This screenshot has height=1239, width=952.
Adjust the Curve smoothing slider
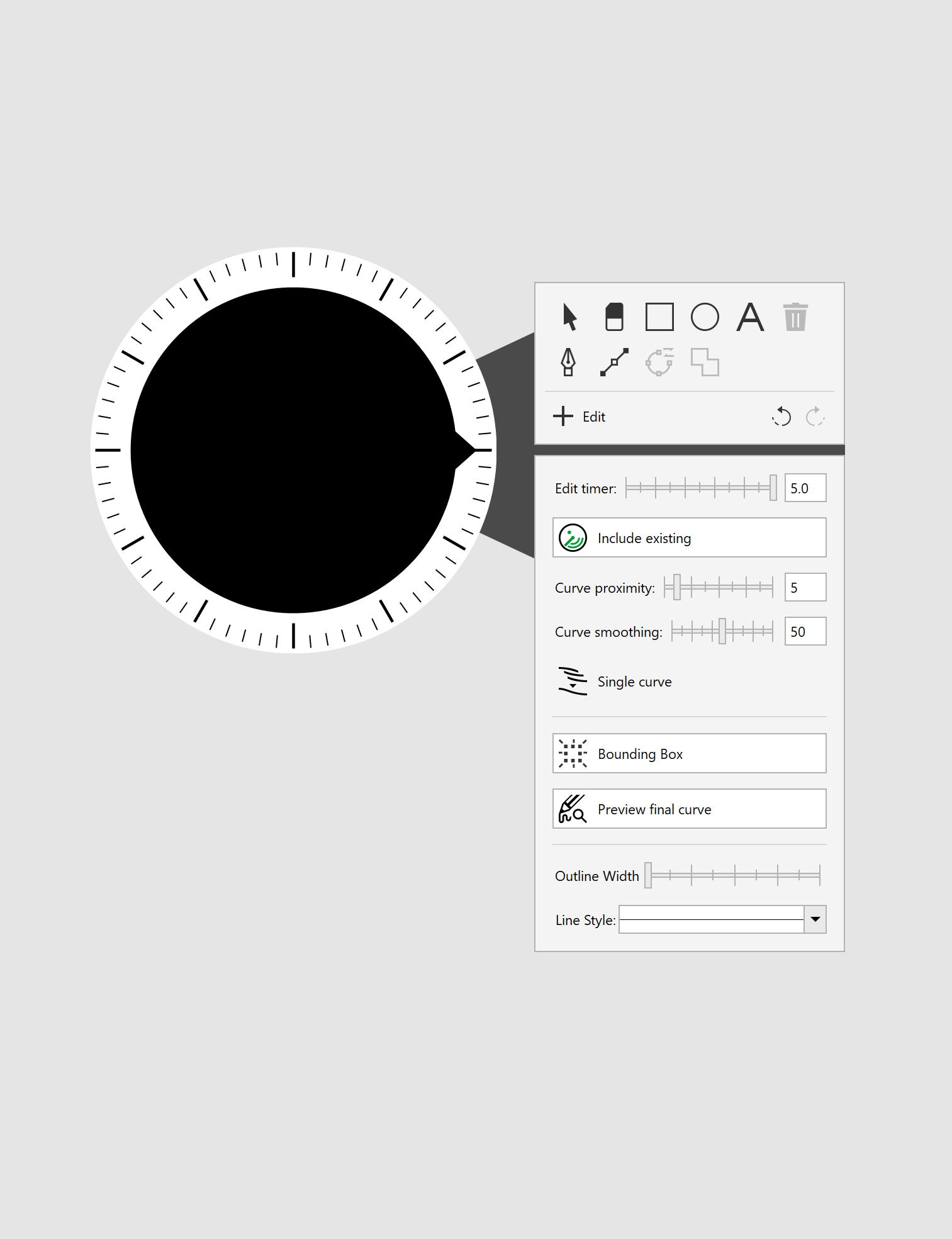[x=722, y=631]
